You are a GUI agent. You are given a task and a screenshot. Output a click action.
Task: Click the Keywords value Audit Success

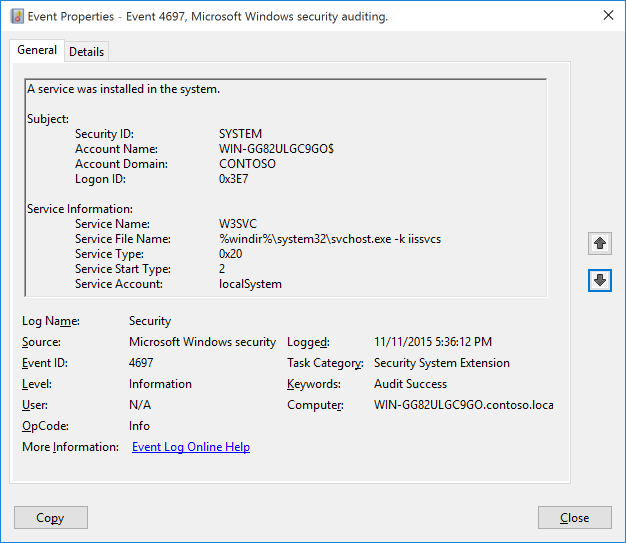pyautogui.click(x=410, y=384)
